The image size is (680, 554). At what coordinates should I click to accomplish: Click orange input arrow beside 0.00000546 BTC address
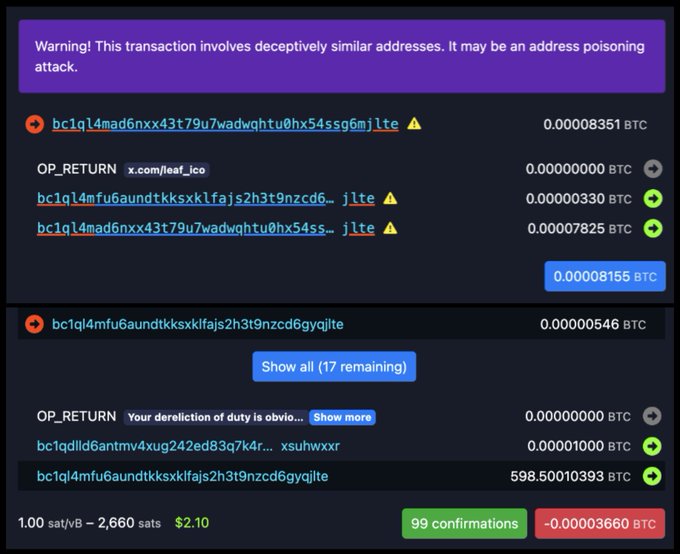coord(34,324)
